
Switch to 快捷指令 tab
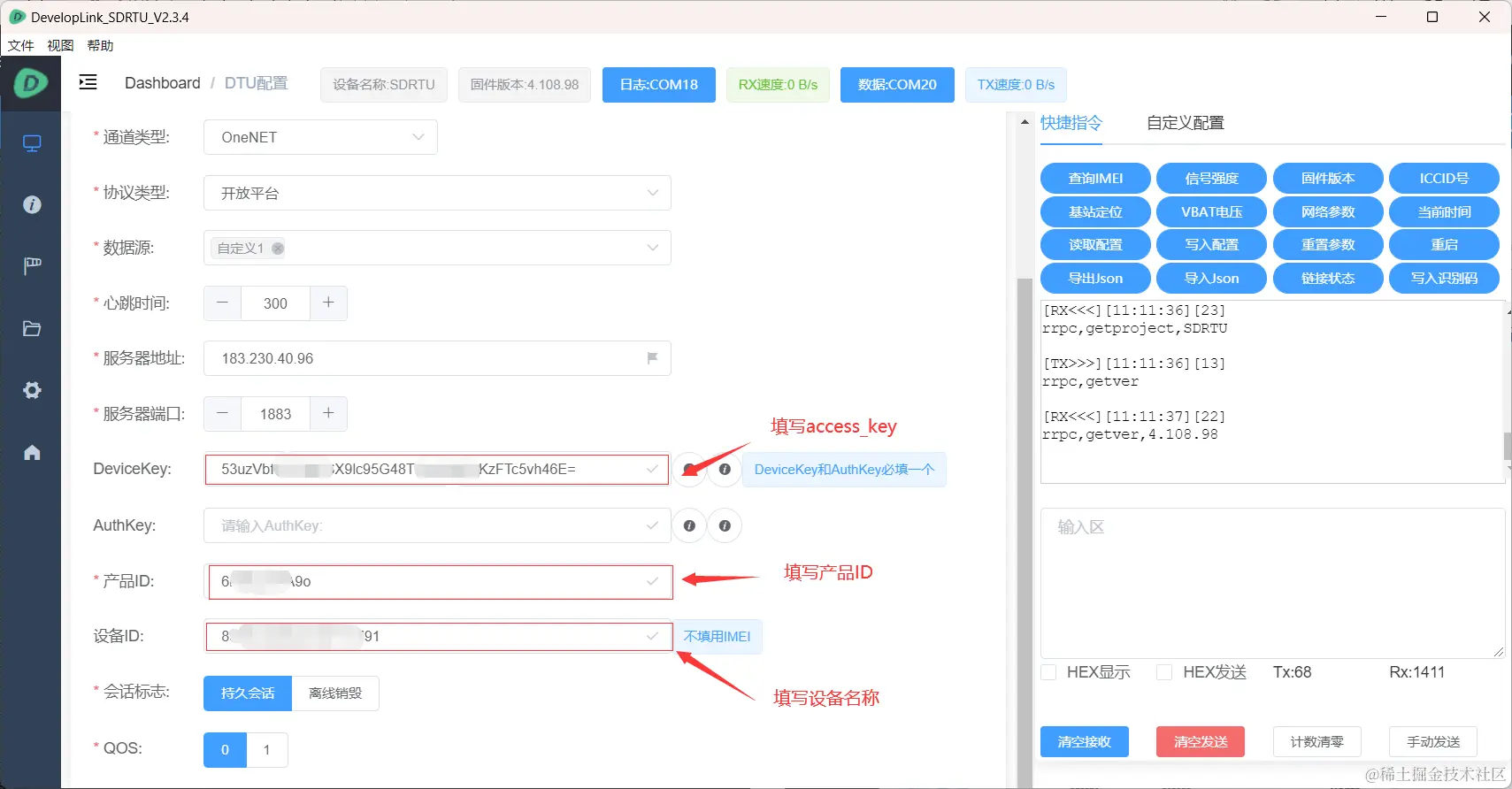(x=1071, y=123)
